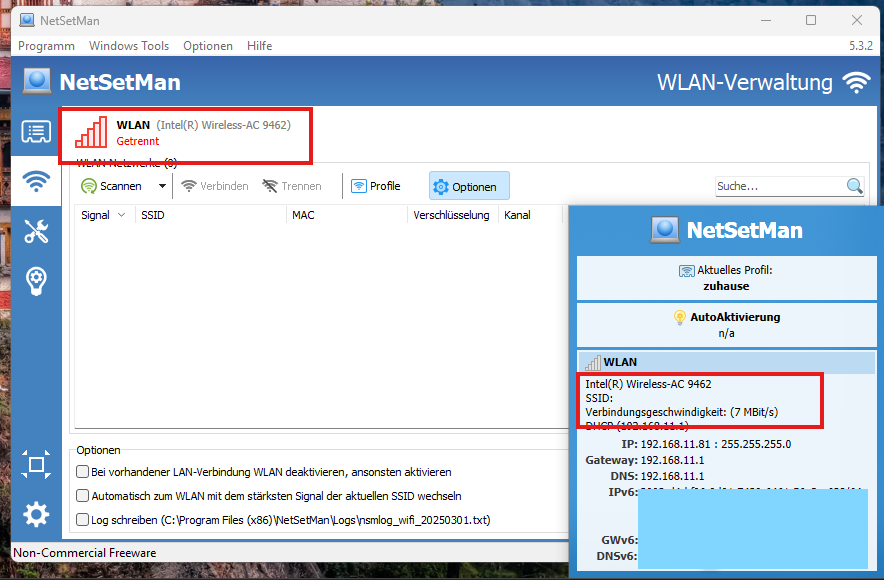
Task: Click the Verbinden button
Action: [215, 186]
